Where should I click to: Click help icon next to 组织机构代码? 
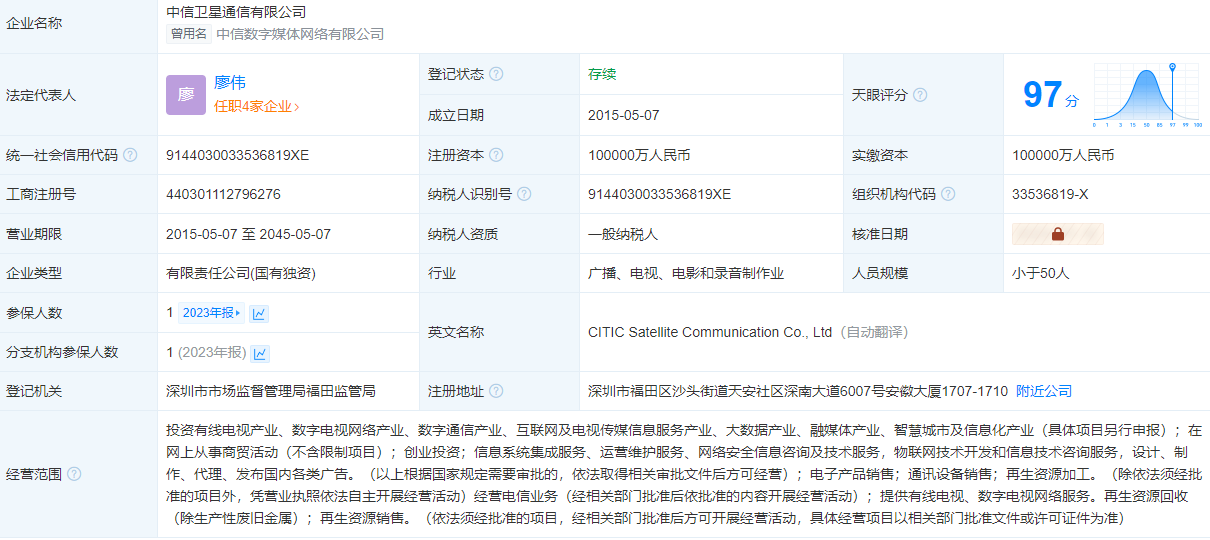pos(948,194)
